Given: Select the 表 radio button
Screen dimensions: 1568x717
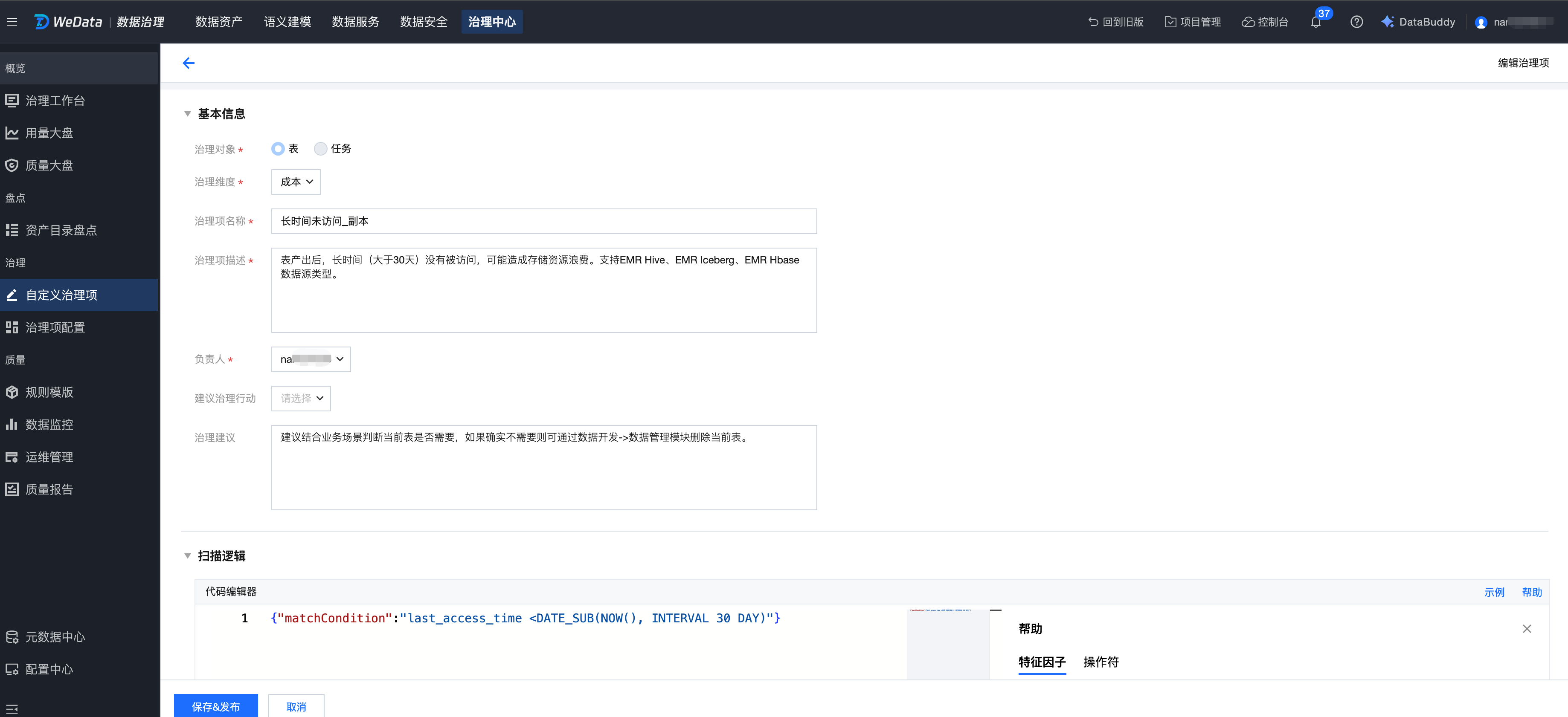Looking at the screenshot, I should (278, 148).
